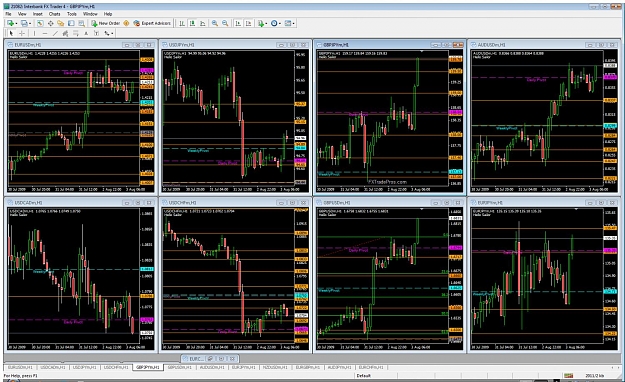Toggle chart auto scroll

[x=238, y=23]
